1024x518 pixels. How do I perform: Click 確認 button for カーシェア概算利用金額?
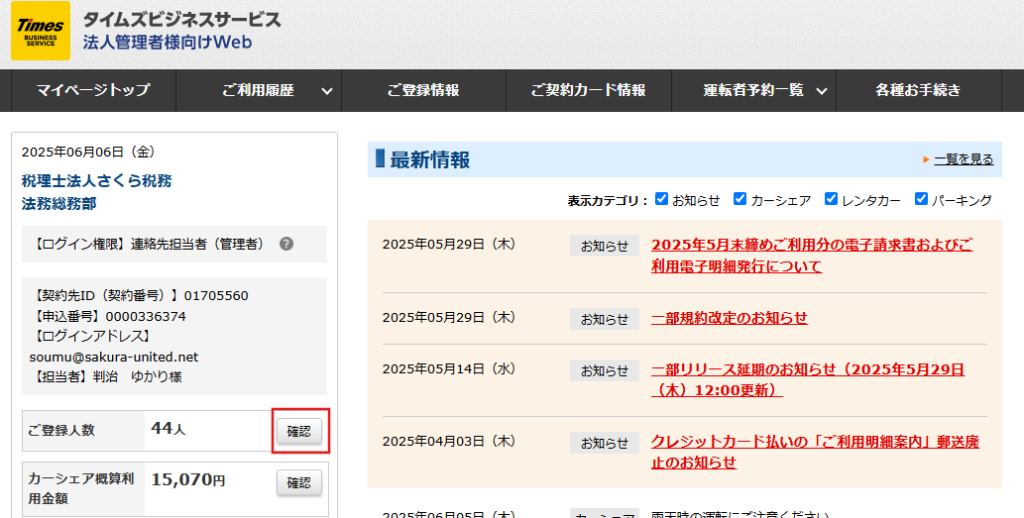299,483
